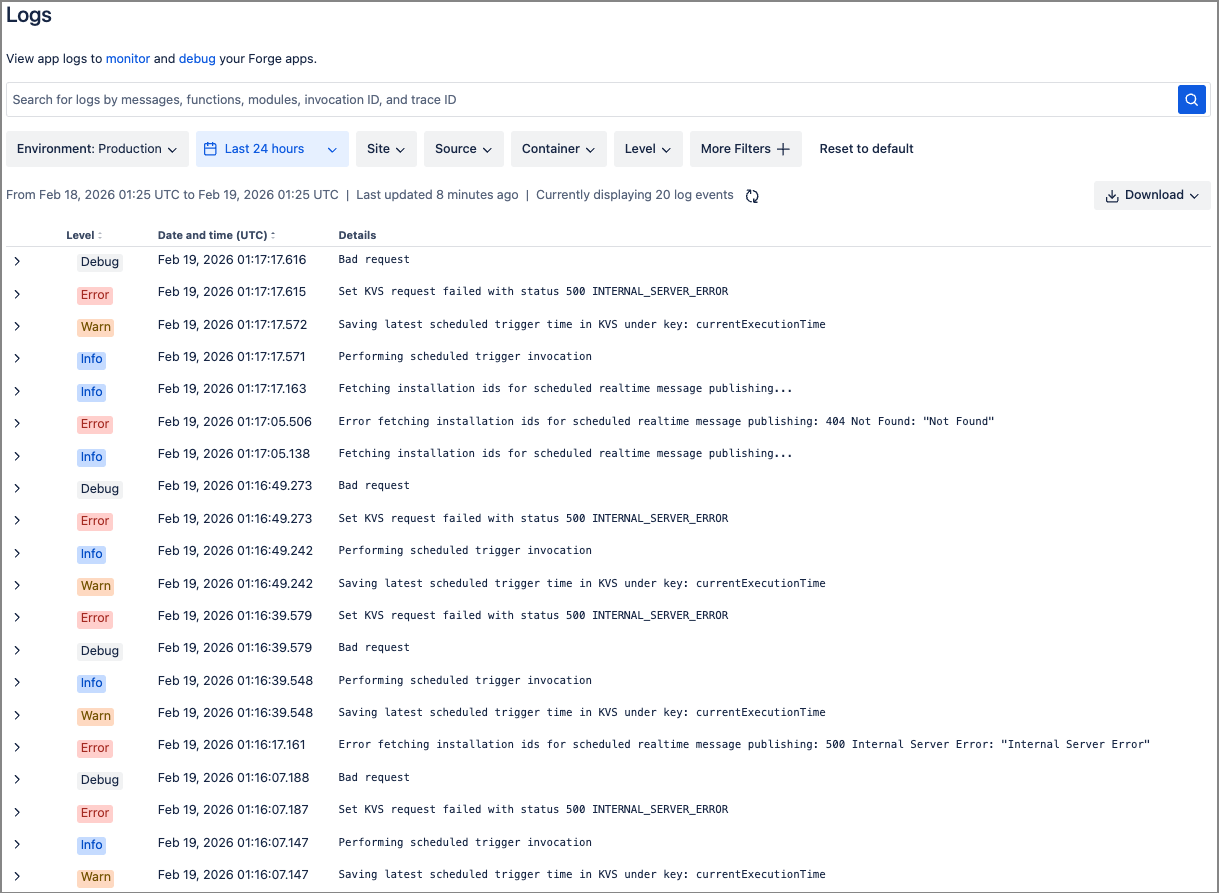
Task: Click Reset to default
Action: click(x=866, y=148)
